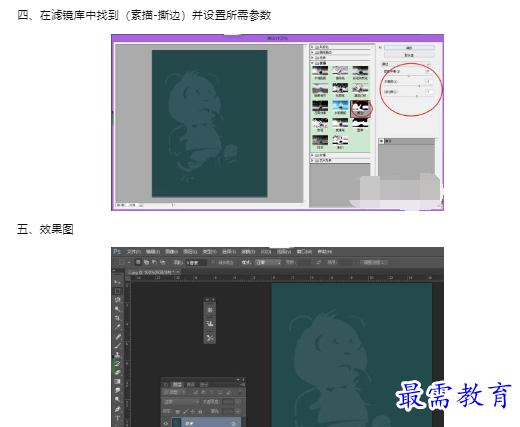Toggle lock image pixels brush icon
The image size is (520, 427).
[x=185, y=412]
